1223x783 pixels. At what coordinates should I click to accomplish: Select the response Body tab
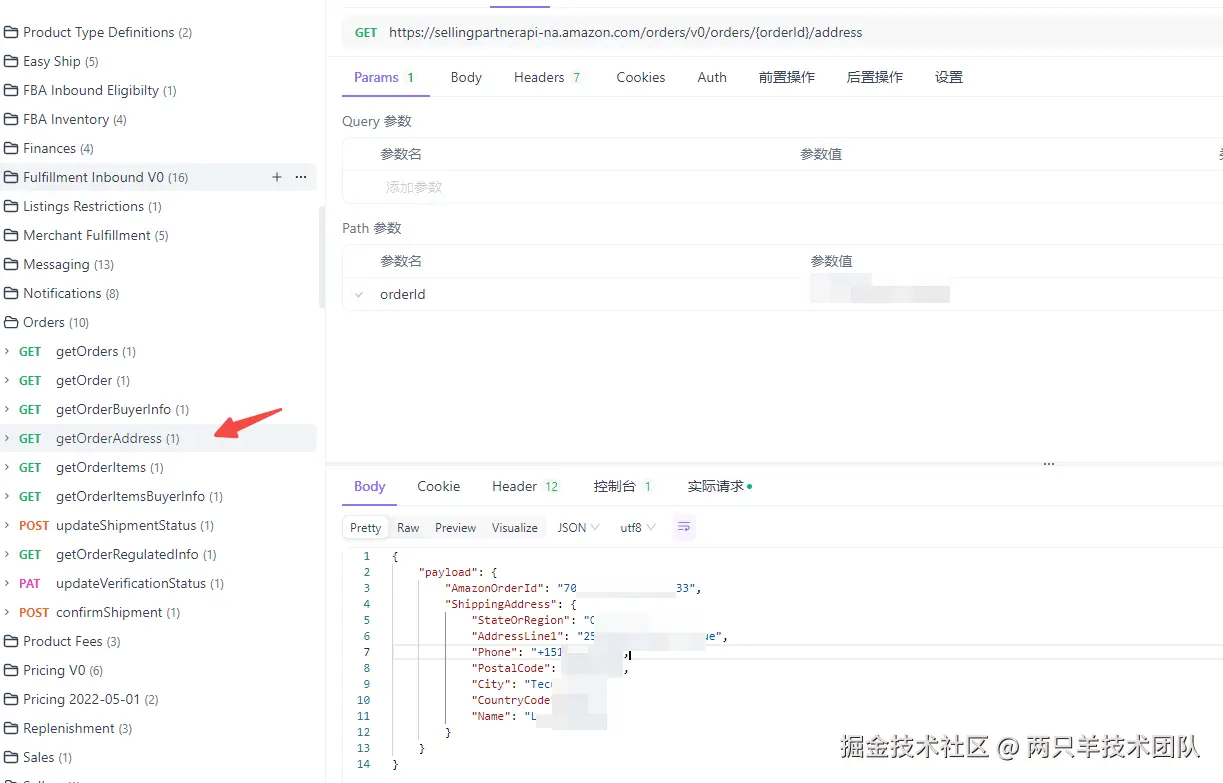pos(369,486)
